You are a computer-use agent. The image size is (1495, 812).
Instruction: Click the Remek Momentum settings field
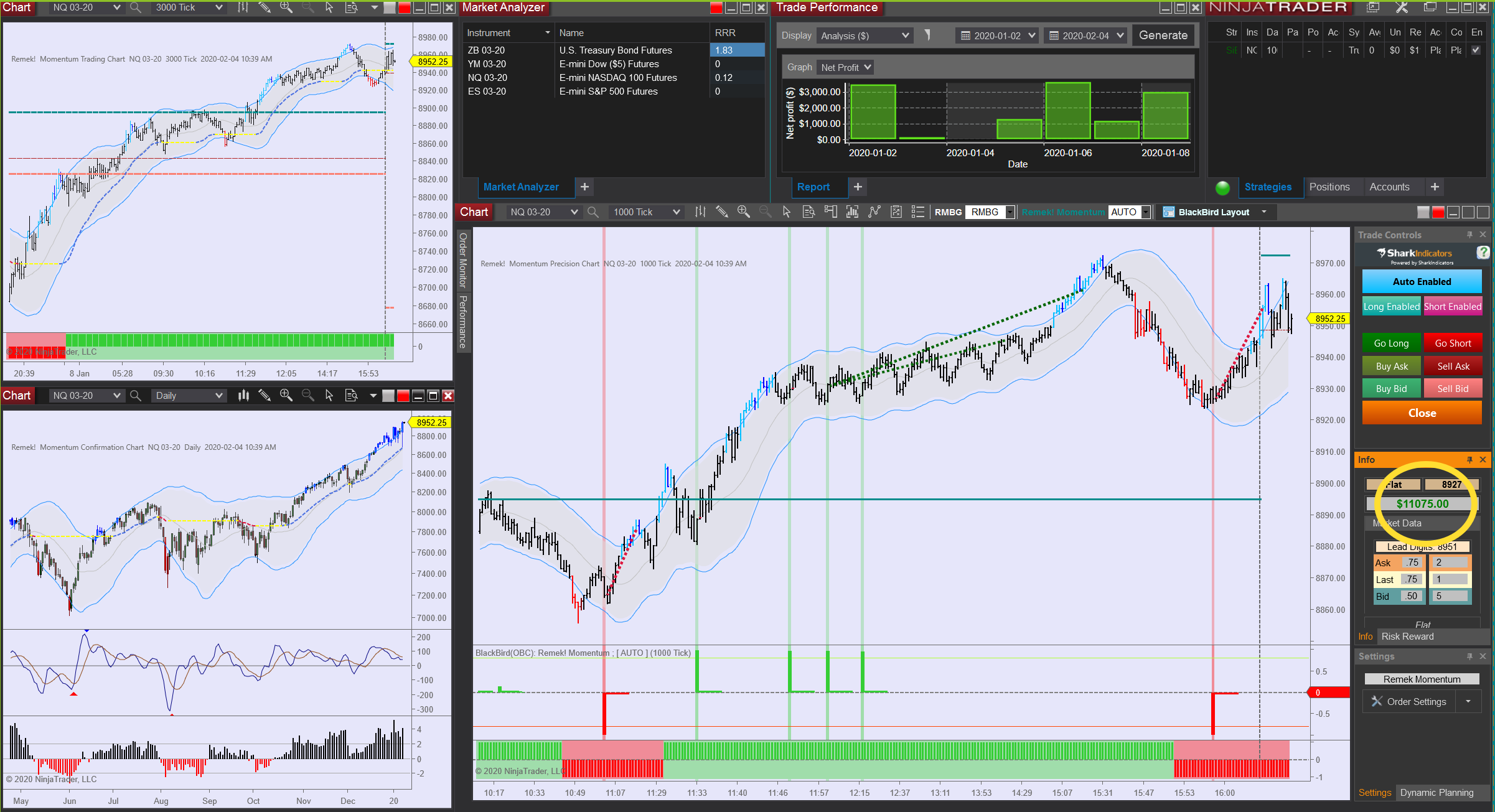click(x=1422, y=679)
